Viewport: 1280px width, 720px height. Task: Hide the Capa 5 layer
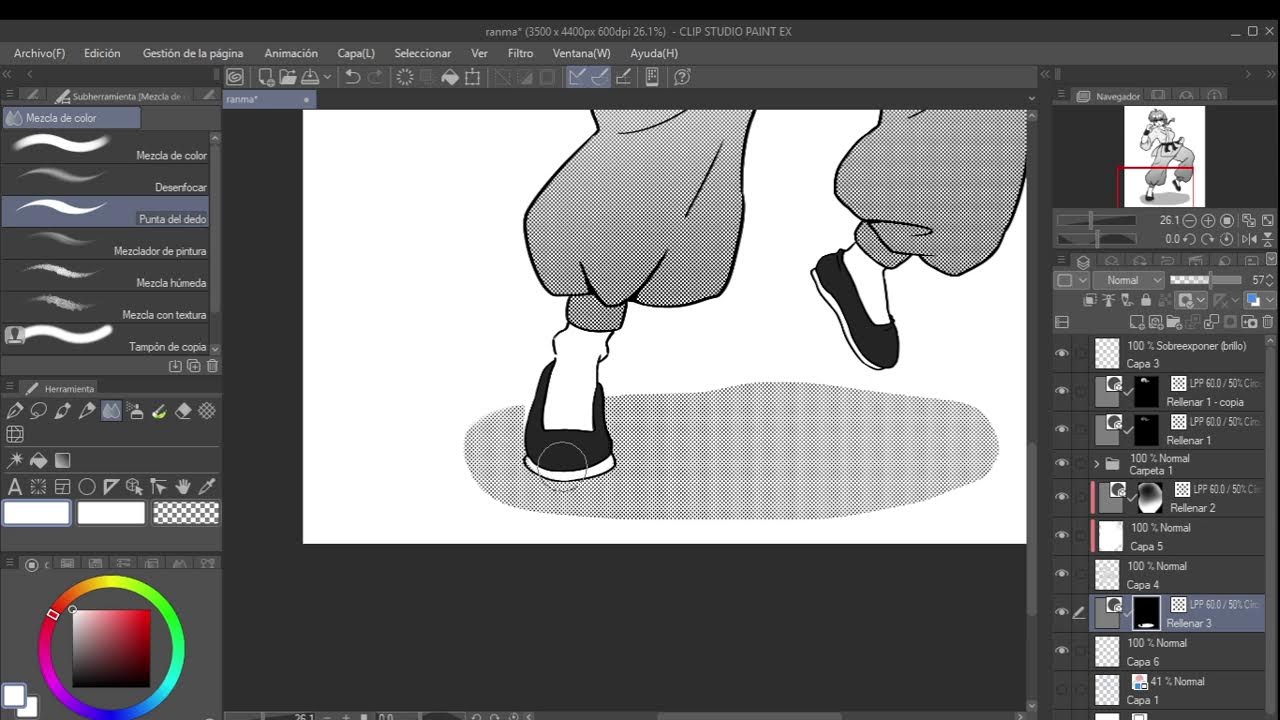[1062, 535]
